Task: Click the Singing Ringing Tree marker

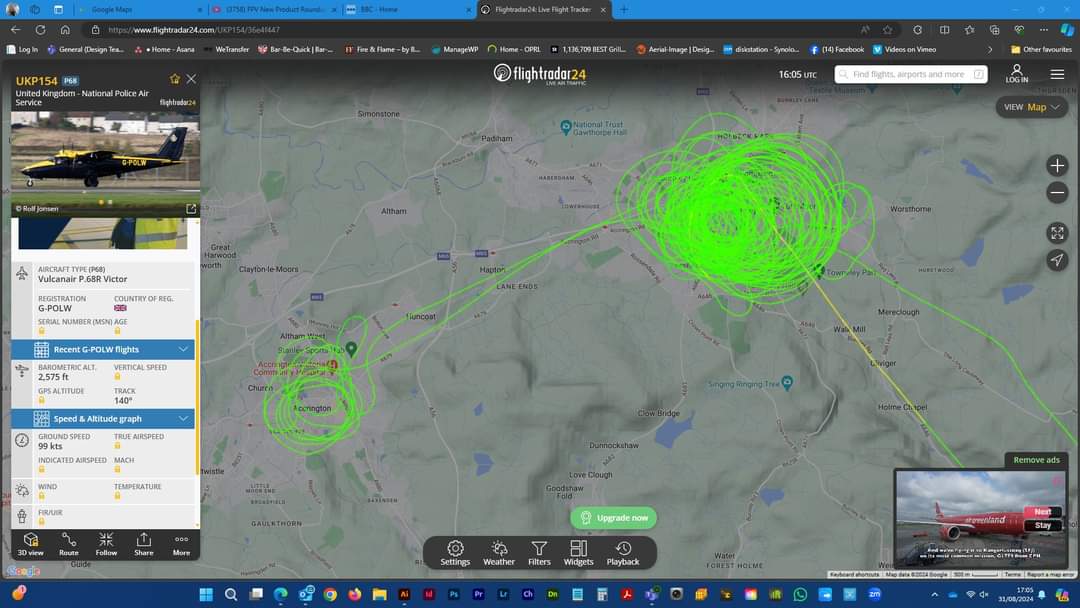Action: pos(787,382)
